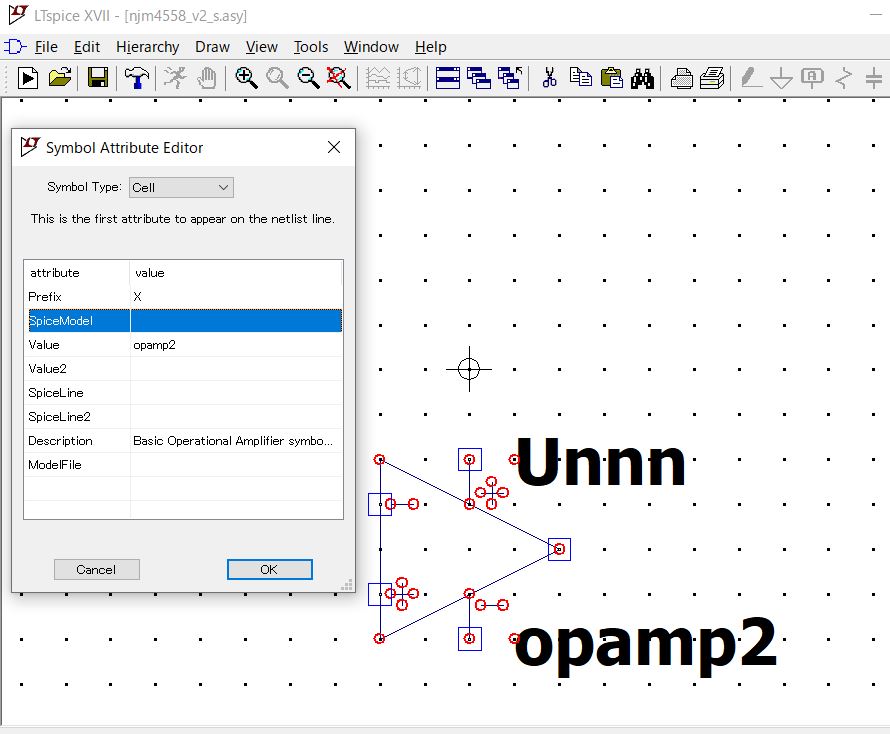The image size is (890, 734).
Task: Click the Value cell 'opamp2'
Action: click(x=236, y=345)
